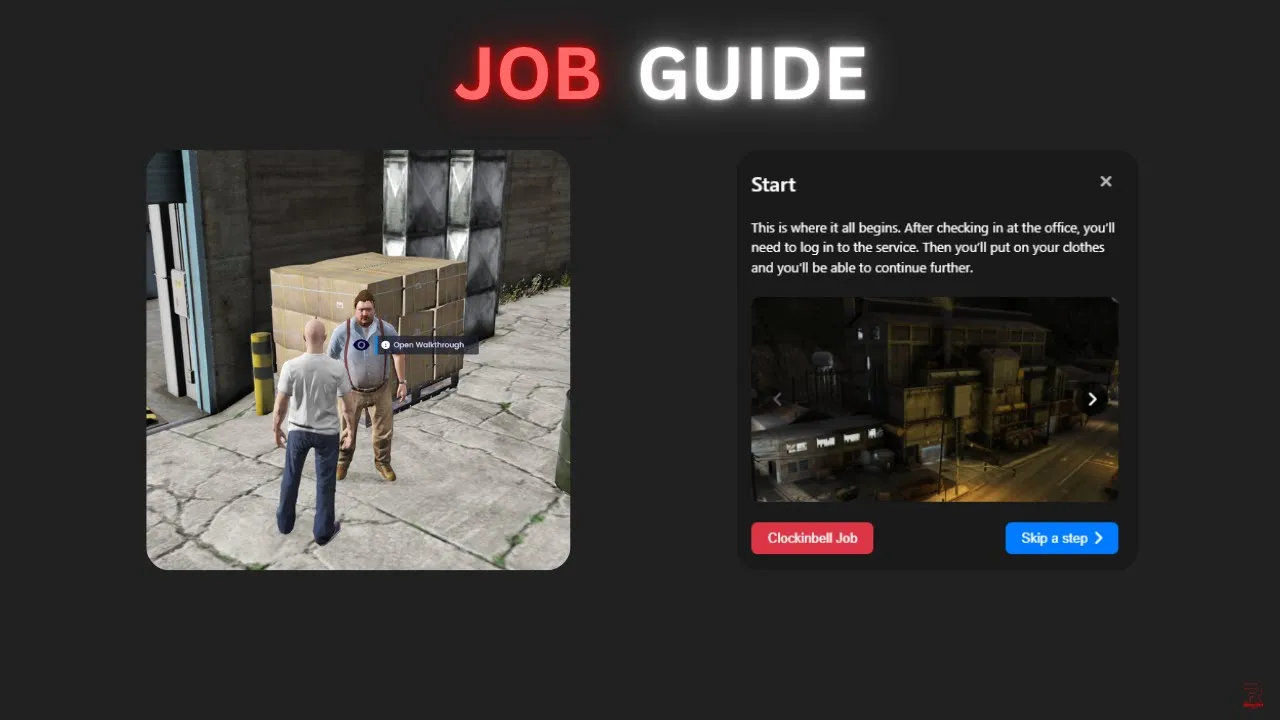Show the previous image in the carousel
Image resolution: width=1280 pixels, height=720 pixels.
[778, 399]
